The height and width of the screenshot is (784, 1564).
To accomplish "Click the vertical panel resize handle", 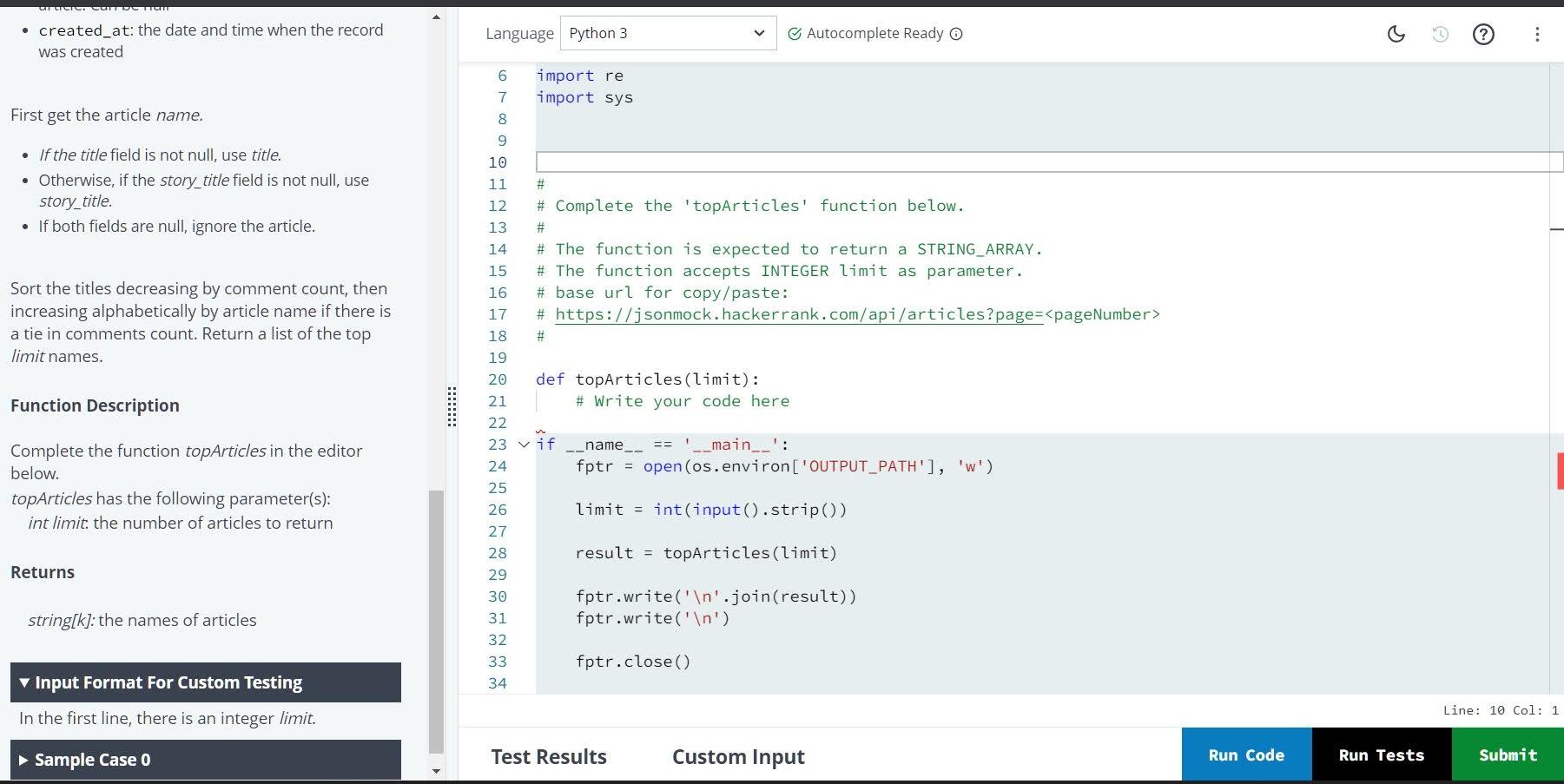I will click(452, 406).
